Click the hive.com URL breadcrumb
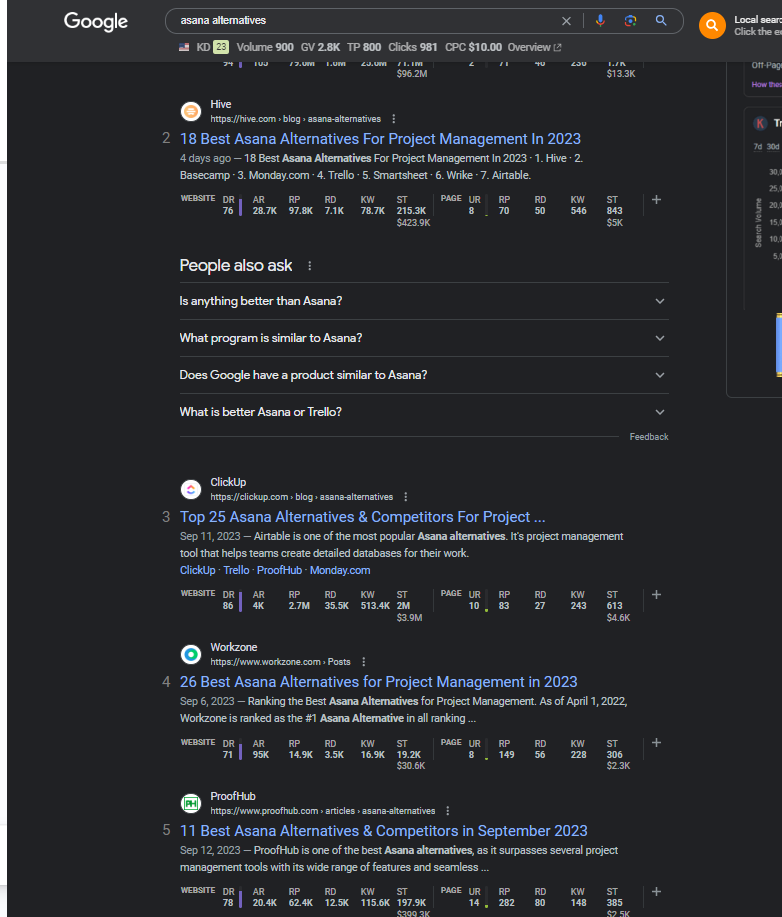This screenshot has width=782, height=917. click(295, 119)
